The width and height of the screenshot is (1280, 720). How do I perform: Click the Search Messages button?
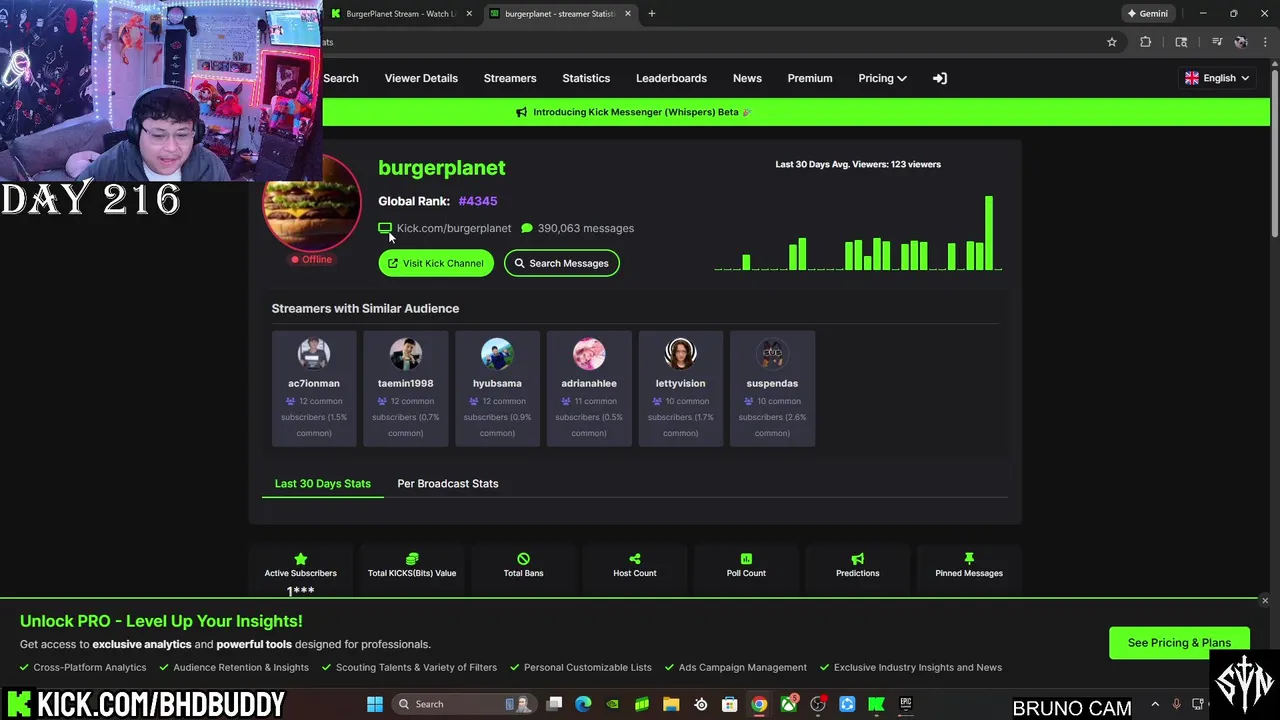tap(562, 263)
